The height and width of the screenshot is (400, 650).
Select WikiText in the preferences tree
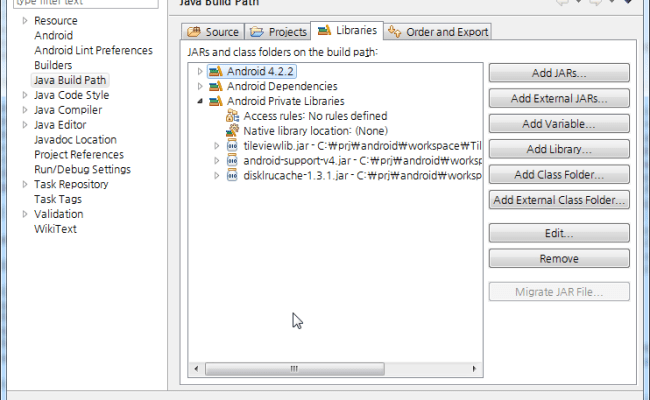click(56, 229)
